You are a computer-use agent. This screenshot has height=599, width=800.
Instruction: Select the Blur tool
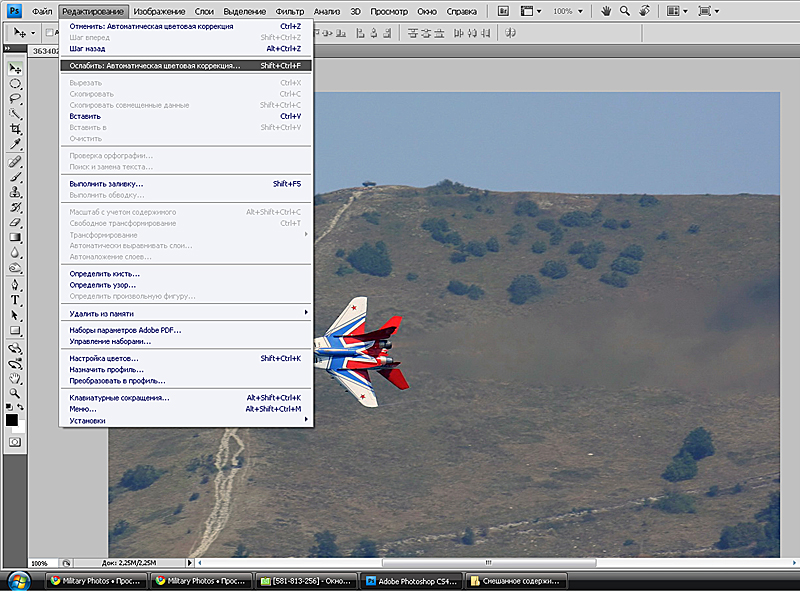15,253
